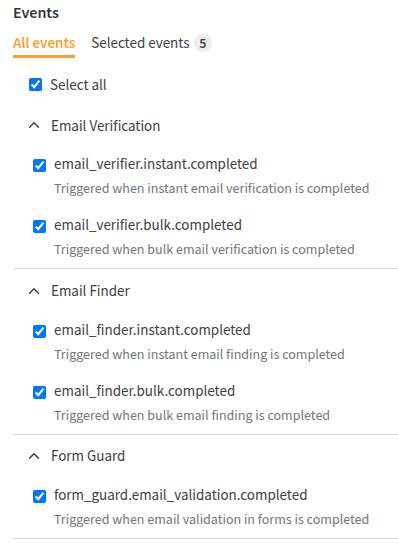This screenshot has height=547, width=398.
Task: Click the selected events count badge
Action: pyautogui.click(x=203, y=44)
